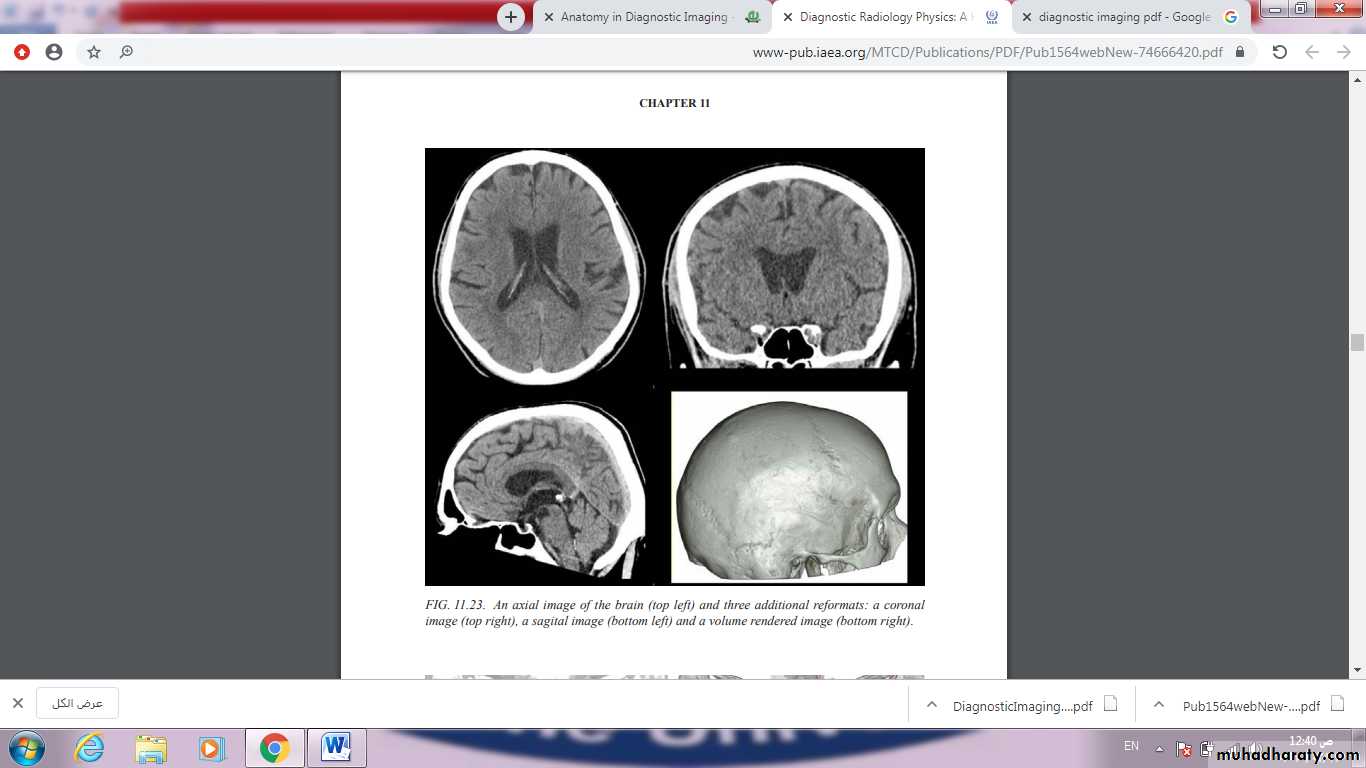Open a new tab with plus button

[x=511, y=17]
